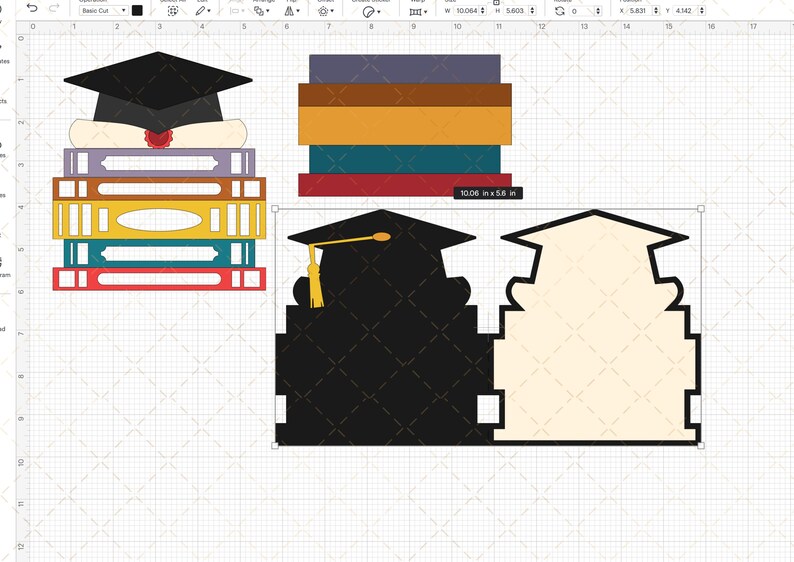Click the Select All icon
The image size is (794, 562).
pyautogui.click(x=173, y=11)
